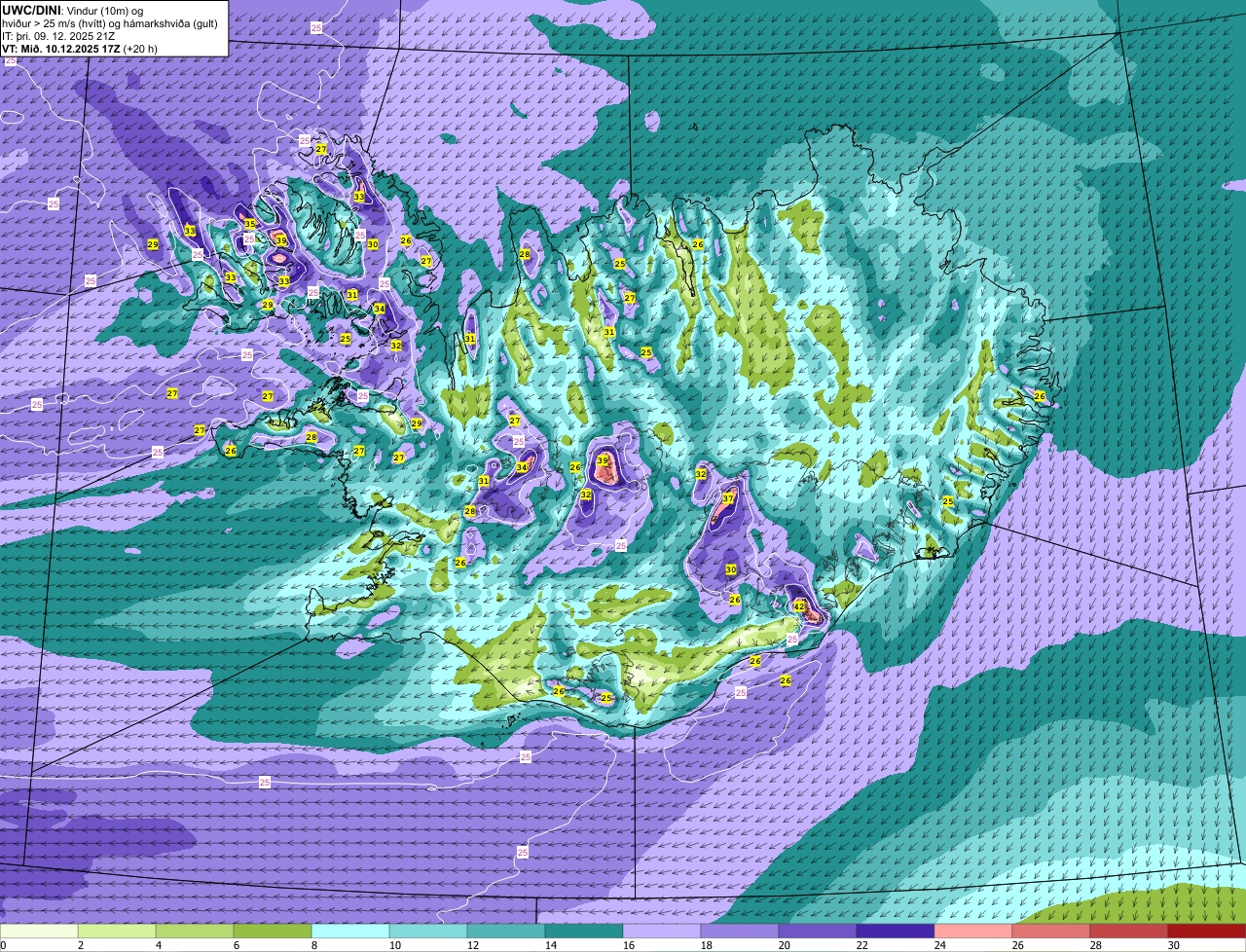Click the 24–26 m/s pink legend swatch
This screenshot has height=952, width=1246.
pos(973,931)
